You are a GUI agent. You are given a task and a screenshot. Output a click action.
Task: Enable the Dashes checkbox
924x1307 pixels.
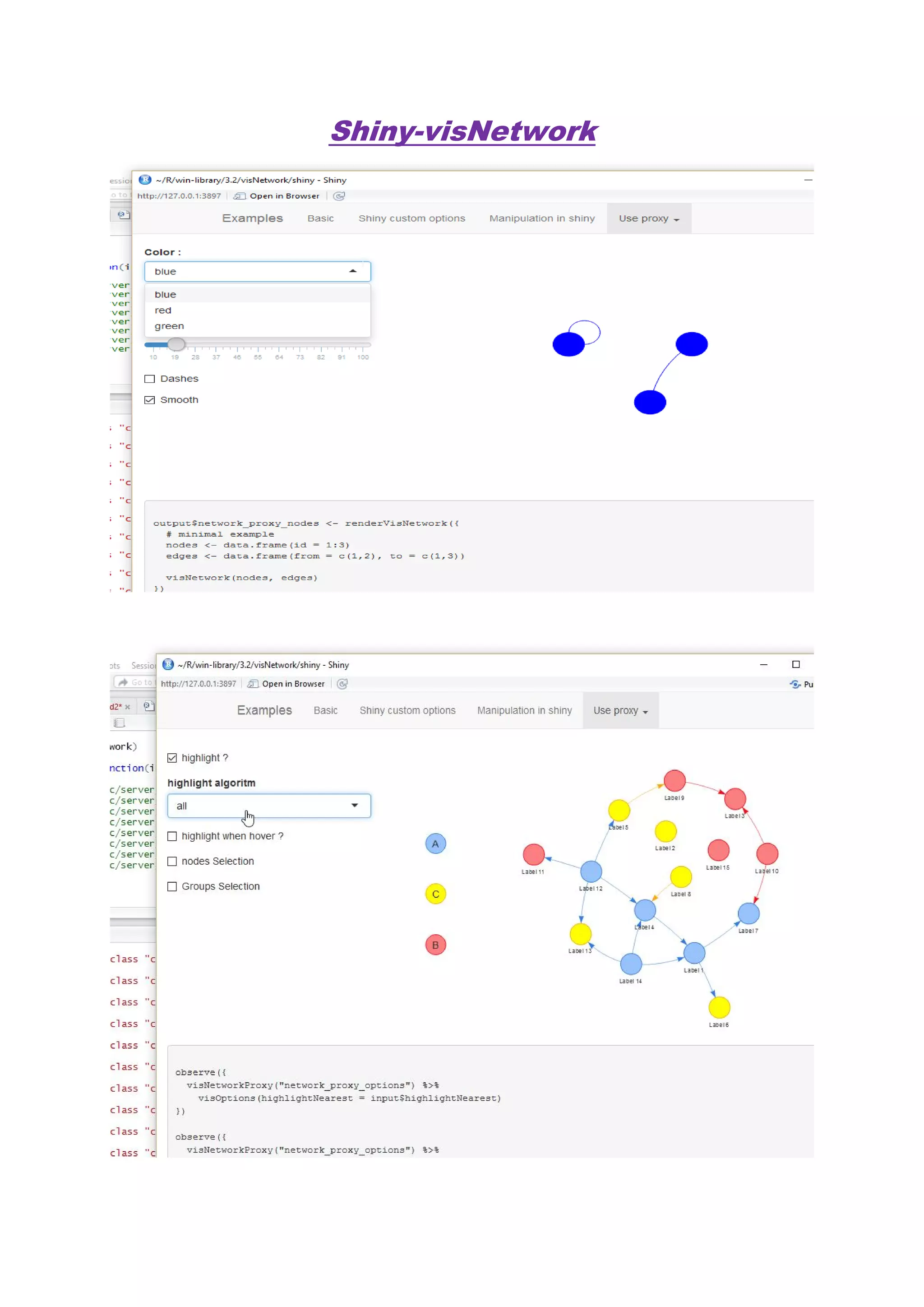[150, 379]
